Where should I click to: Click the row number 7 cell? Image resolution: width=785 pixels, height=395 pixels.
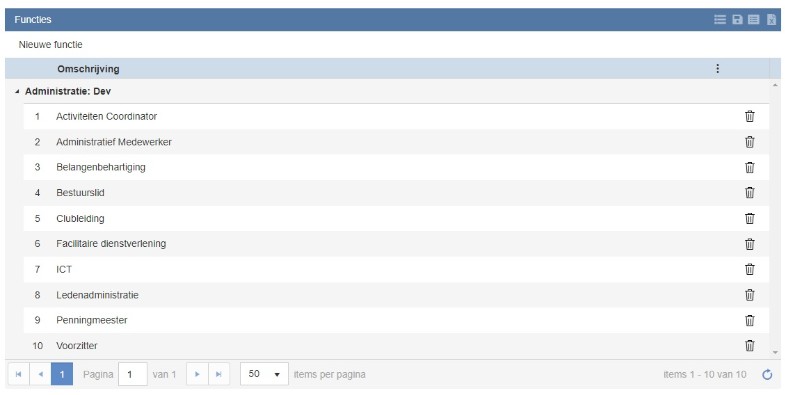38,269
